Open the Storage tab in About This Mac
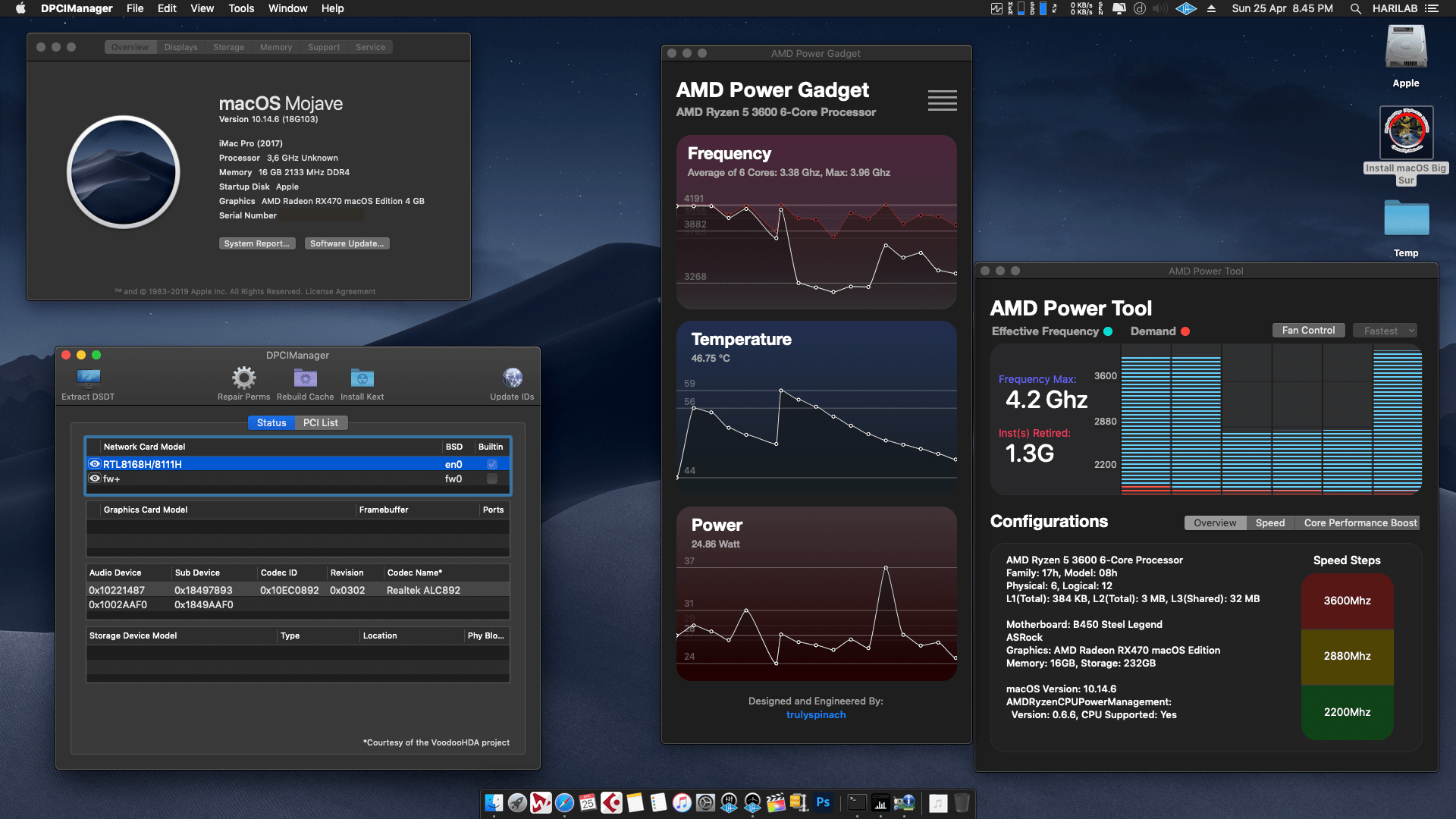Screen dimensions: 1456x819 228,47
